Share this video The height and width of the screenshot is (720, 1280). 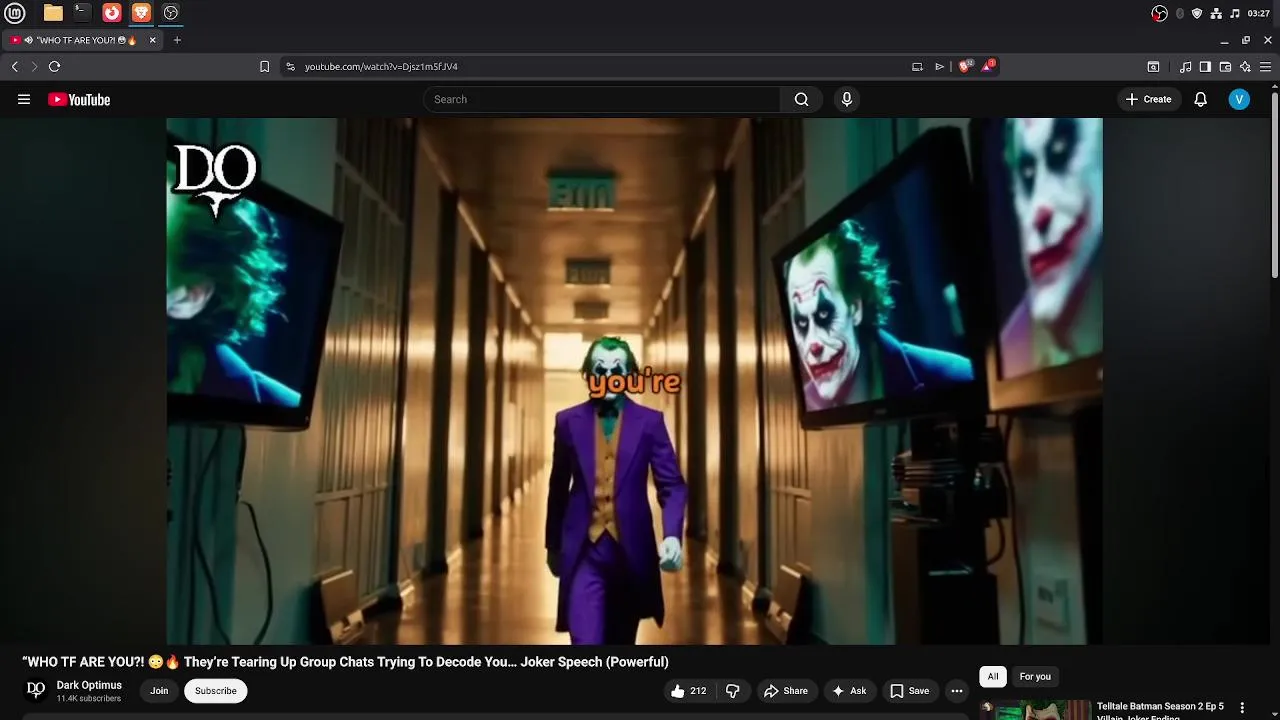coord(786,691)
